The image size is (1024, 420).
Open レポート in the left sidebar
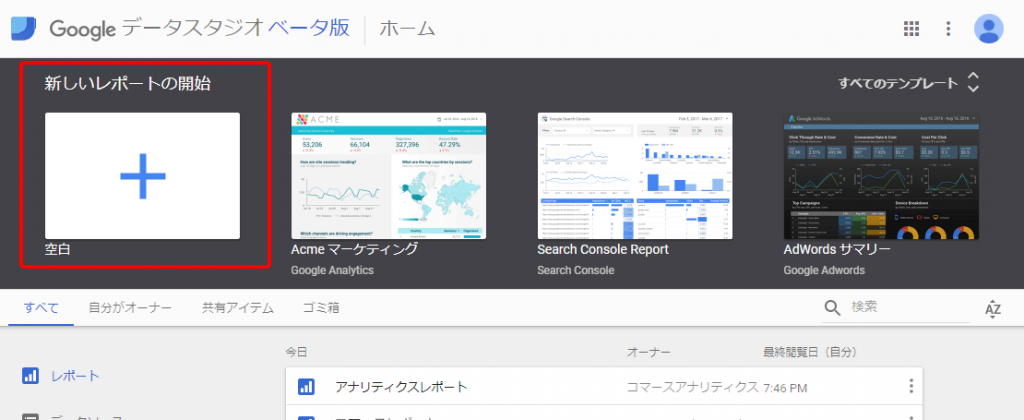coord(75,376)
